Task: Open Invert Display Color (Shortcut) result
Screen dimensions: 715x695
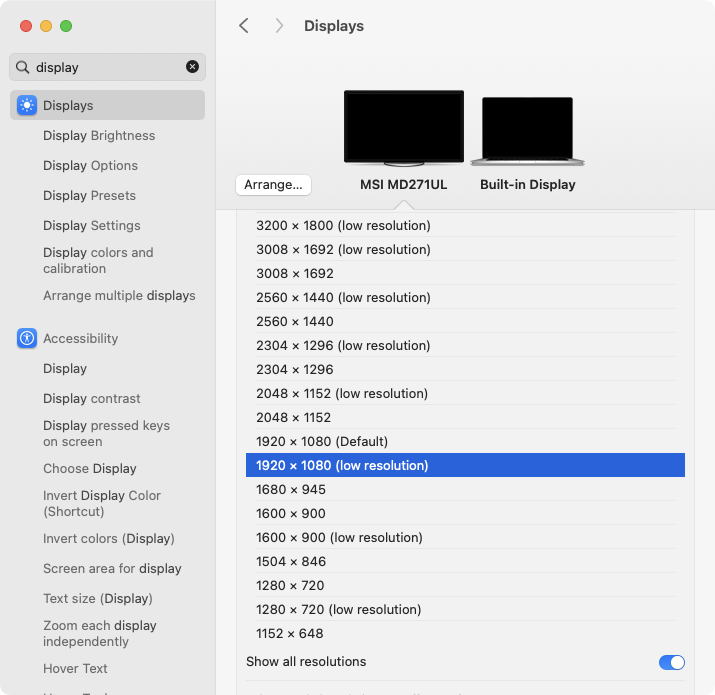Action: coord(102,503)
